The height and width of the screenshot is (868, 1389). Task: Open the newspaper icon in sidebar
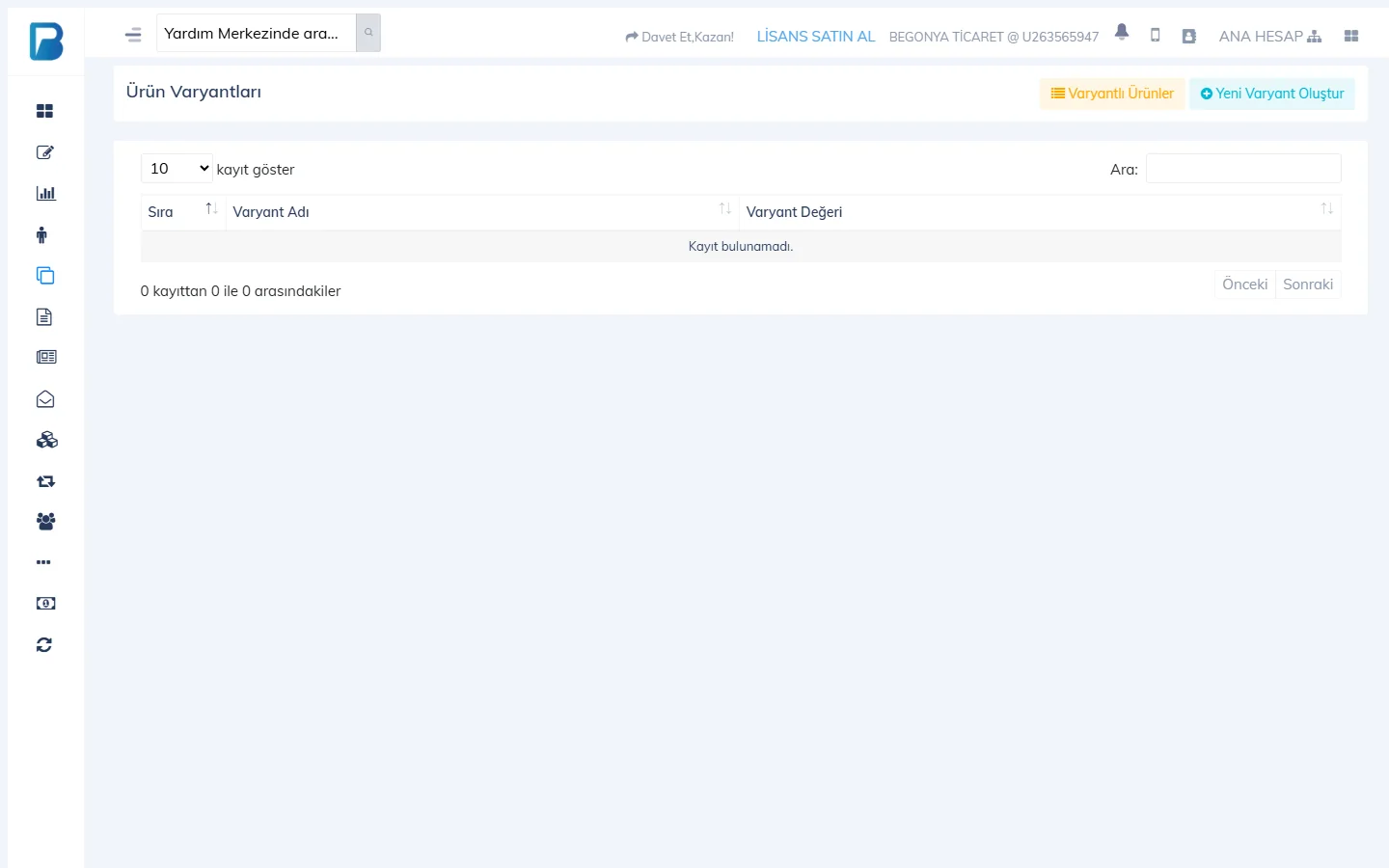[46, 357]
